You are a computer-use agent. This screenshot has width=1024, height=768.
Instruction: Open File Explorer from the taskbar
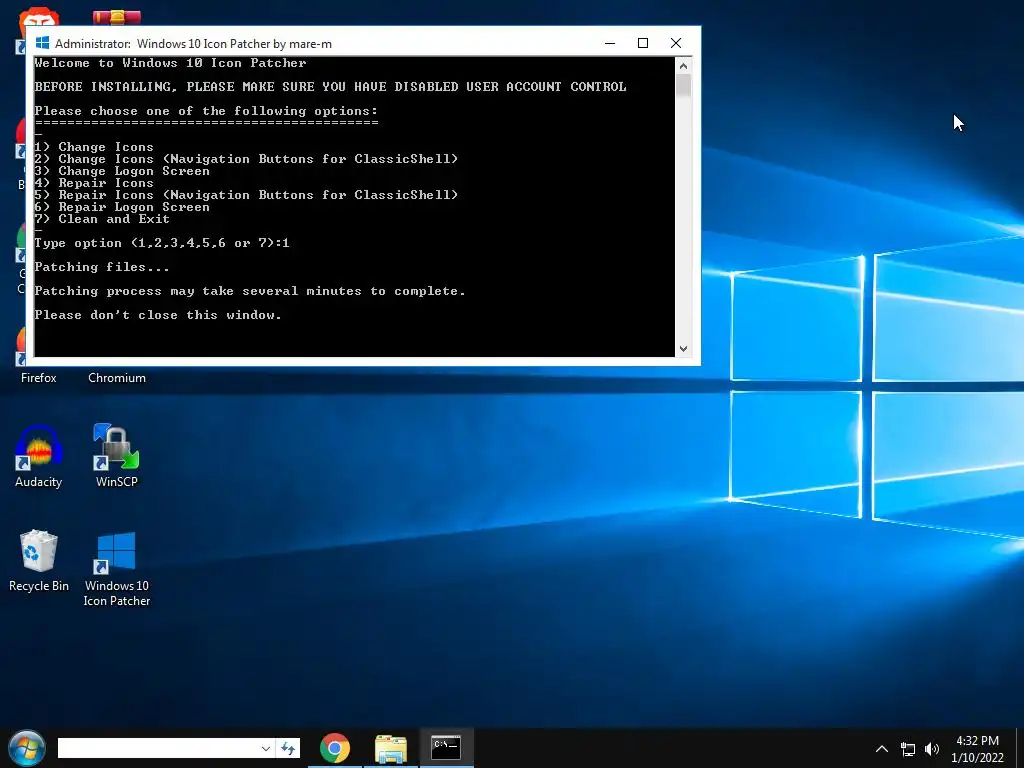[x=391, y=748]
